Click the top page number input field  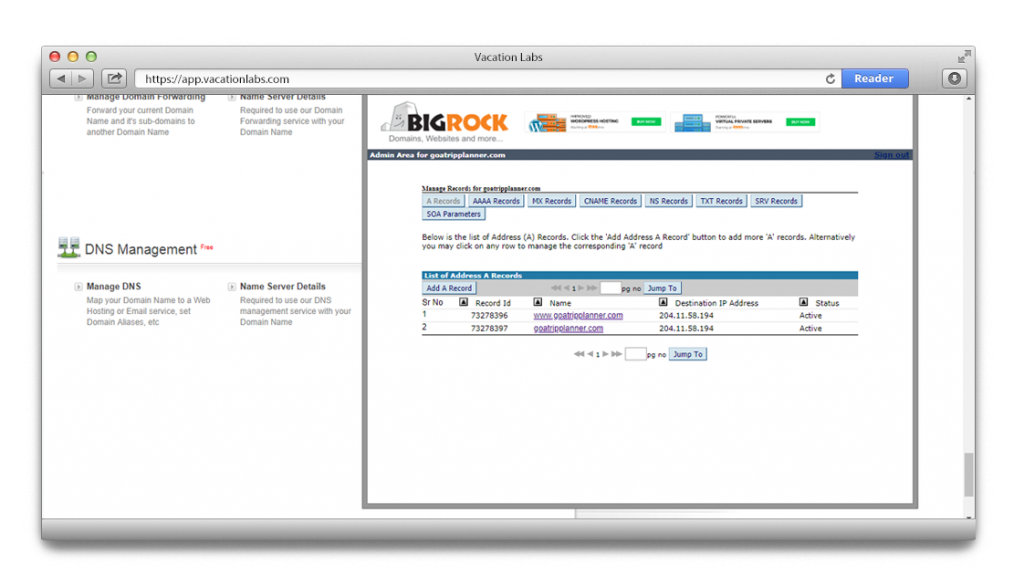tap(610, 288)
